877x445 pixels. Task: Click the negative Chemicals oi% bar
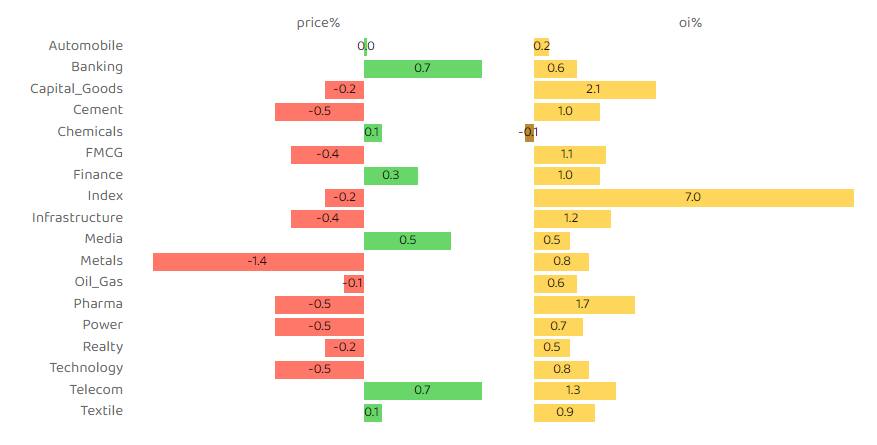[x=529, y=132]
